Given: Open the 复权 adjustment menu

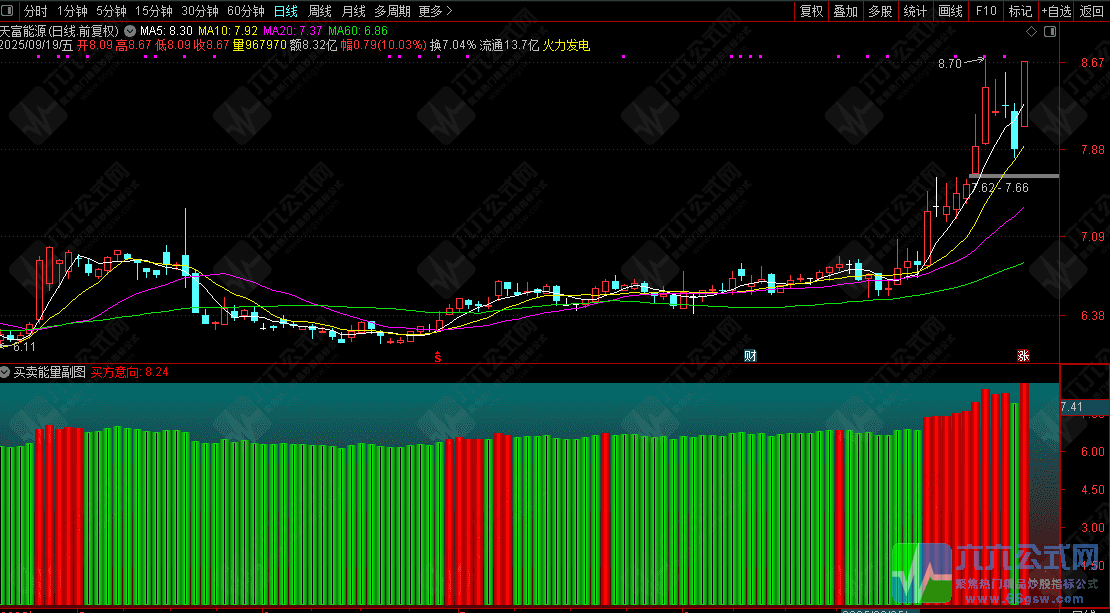Looking at the screenshot, I should 811,11.
